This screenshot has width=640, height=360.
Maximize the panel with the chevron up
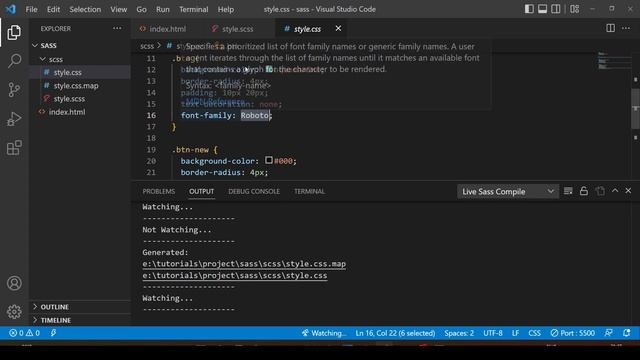pos(615,191)
